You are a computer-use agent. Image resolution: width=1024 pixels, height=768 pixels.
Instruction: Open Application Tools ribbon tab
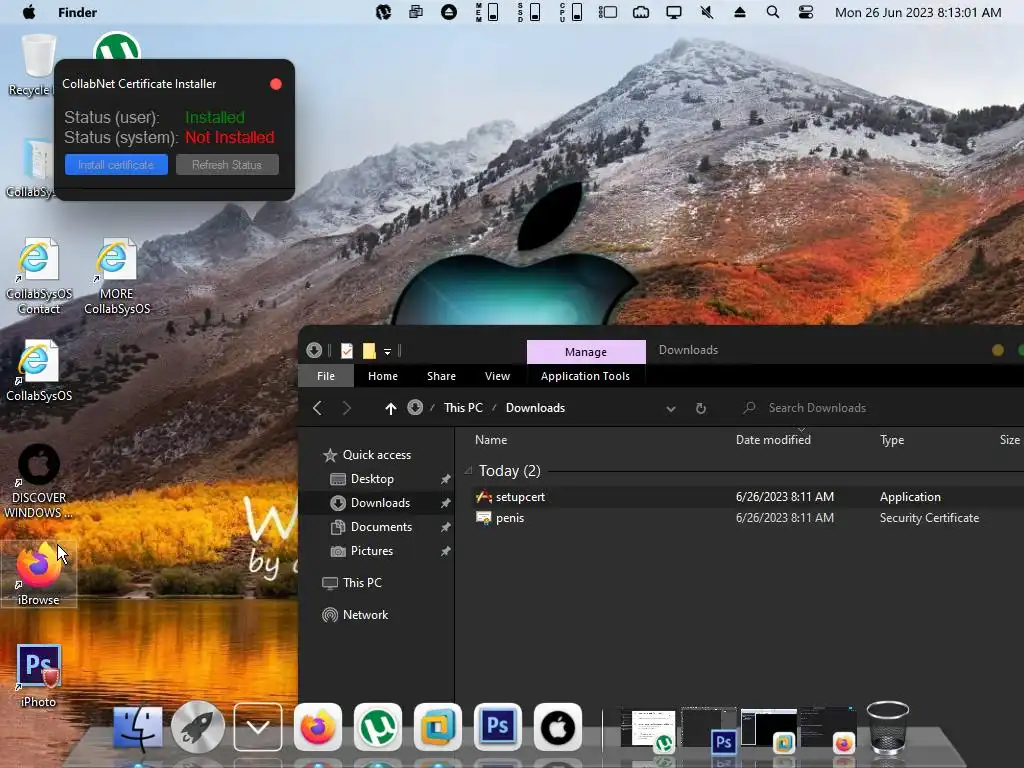tap(585, 376)
